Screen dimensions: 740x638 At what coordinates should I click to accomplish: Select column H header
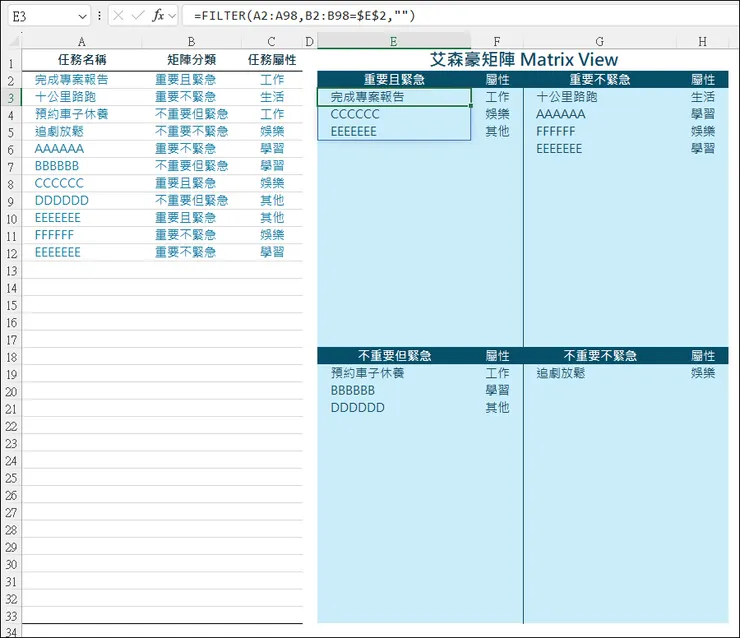702,42
